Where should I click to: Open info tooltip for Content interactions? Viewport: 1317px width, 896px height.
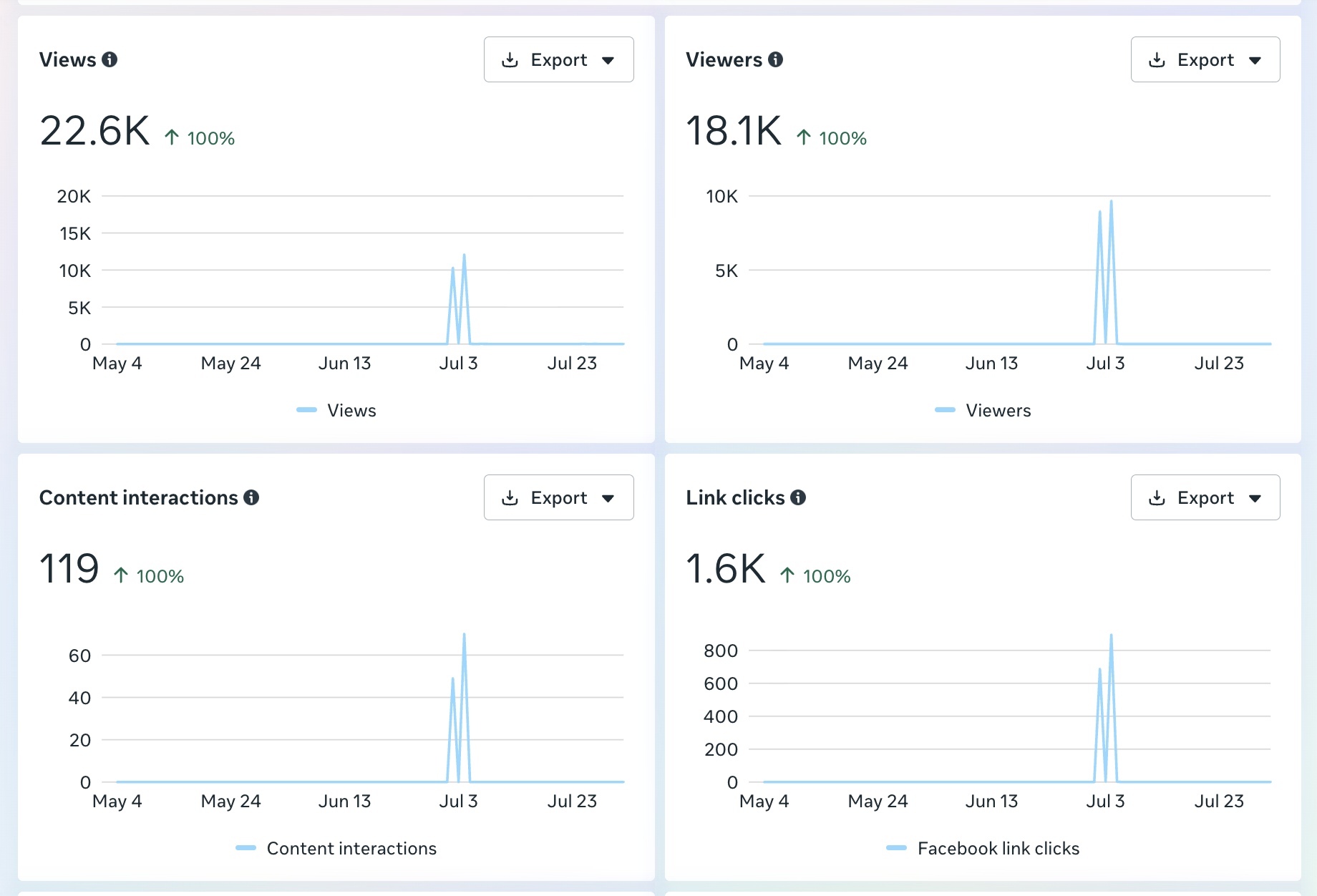(x=251, y=497)
